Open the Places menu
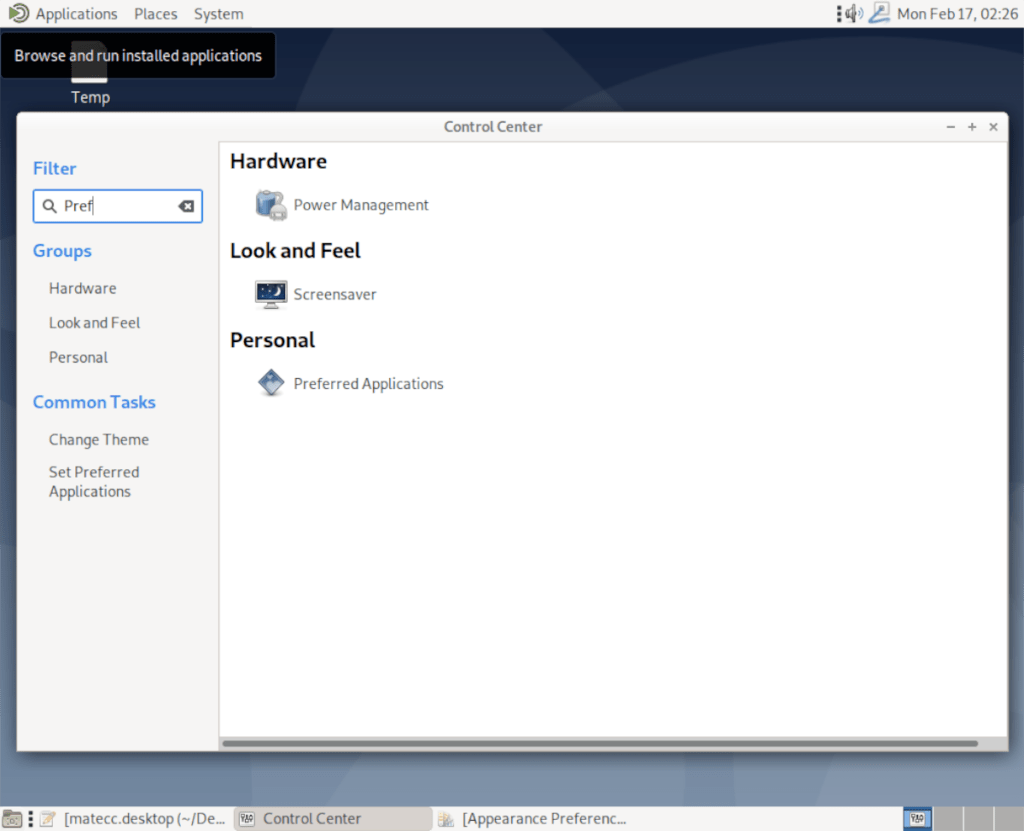Image resolution: width=1024 pixels, height=831 pixels. (x=155, y=13)
